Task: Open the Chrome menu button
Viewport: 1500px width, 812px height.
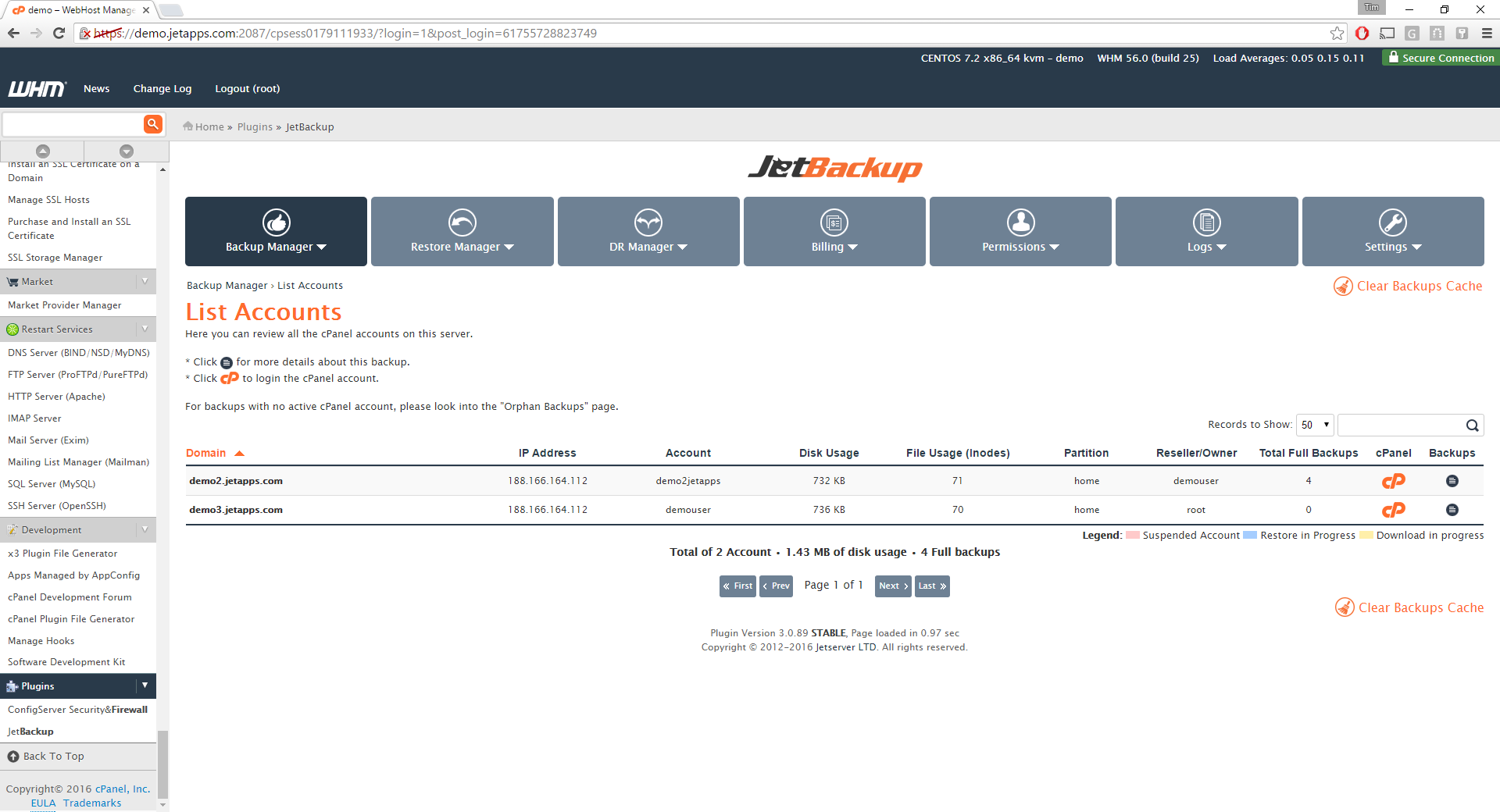Action: [x=1486, y=33]
